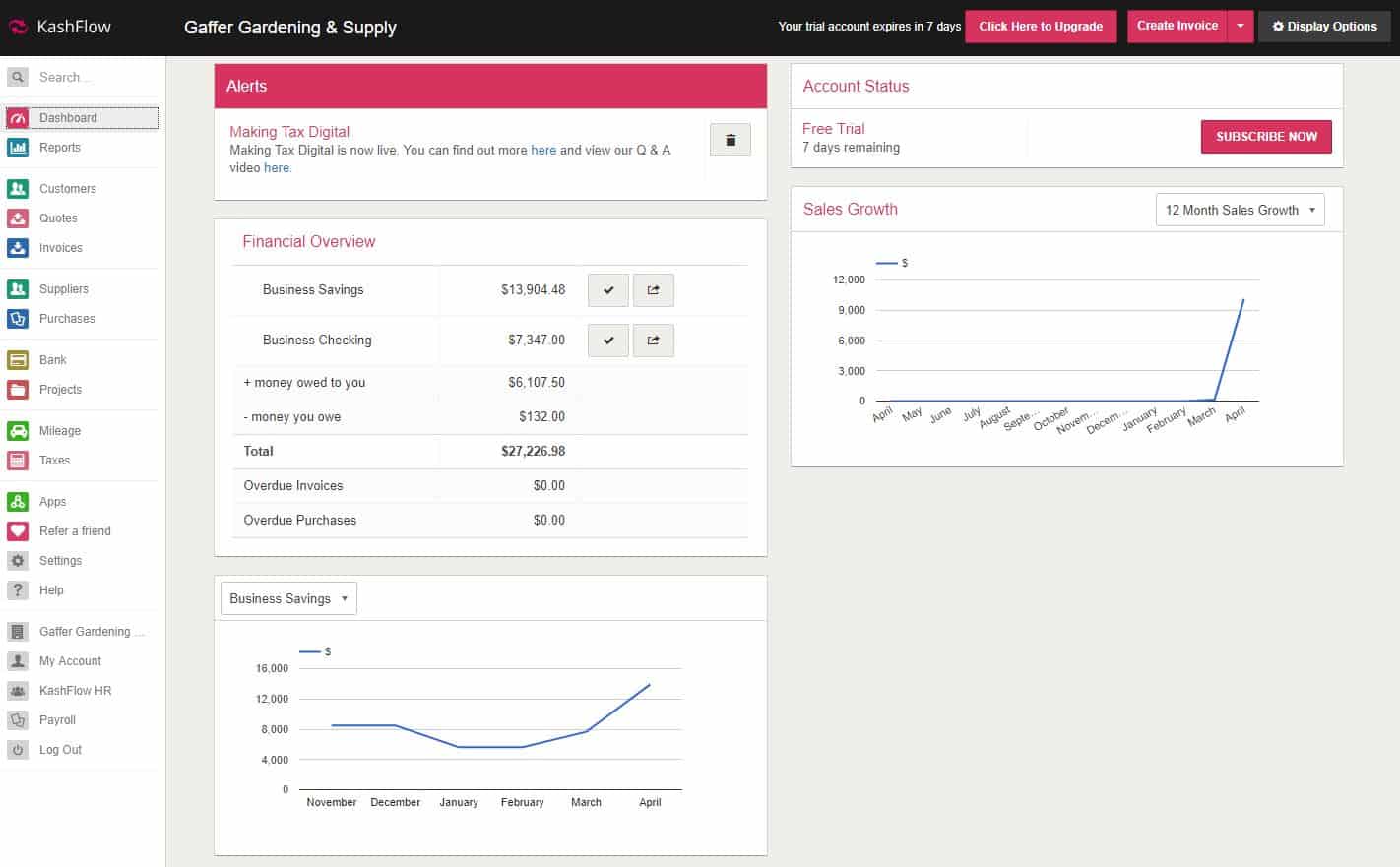Click the Reports chart icon
Image resolution: width=1400 pixels, height=867 pixels.
coord(18,148)
